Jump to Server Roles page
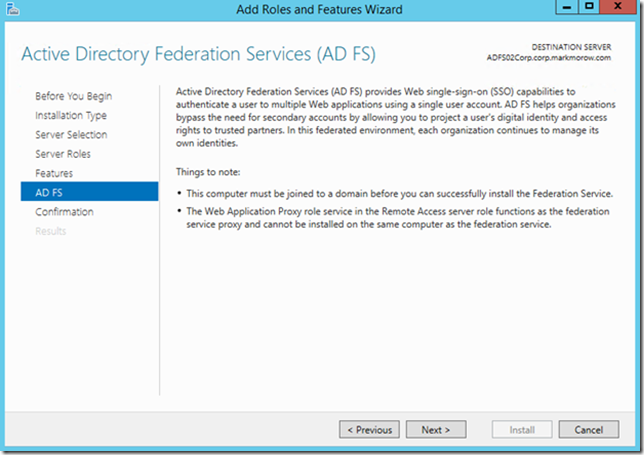 (x=63, y=154)
